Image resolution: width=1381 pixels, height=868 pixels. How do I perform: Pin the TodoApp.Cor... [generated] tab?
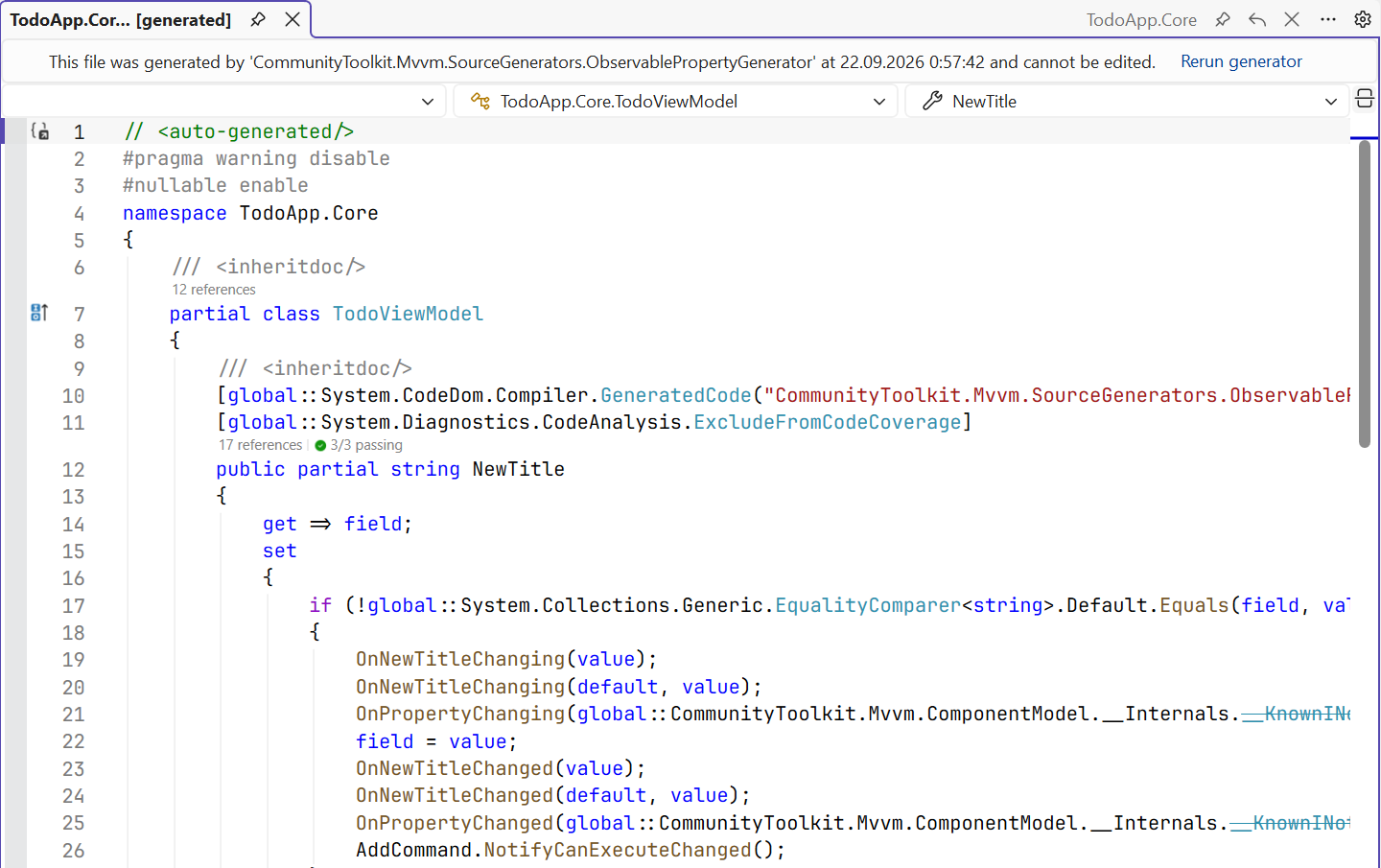pos(258,19)
